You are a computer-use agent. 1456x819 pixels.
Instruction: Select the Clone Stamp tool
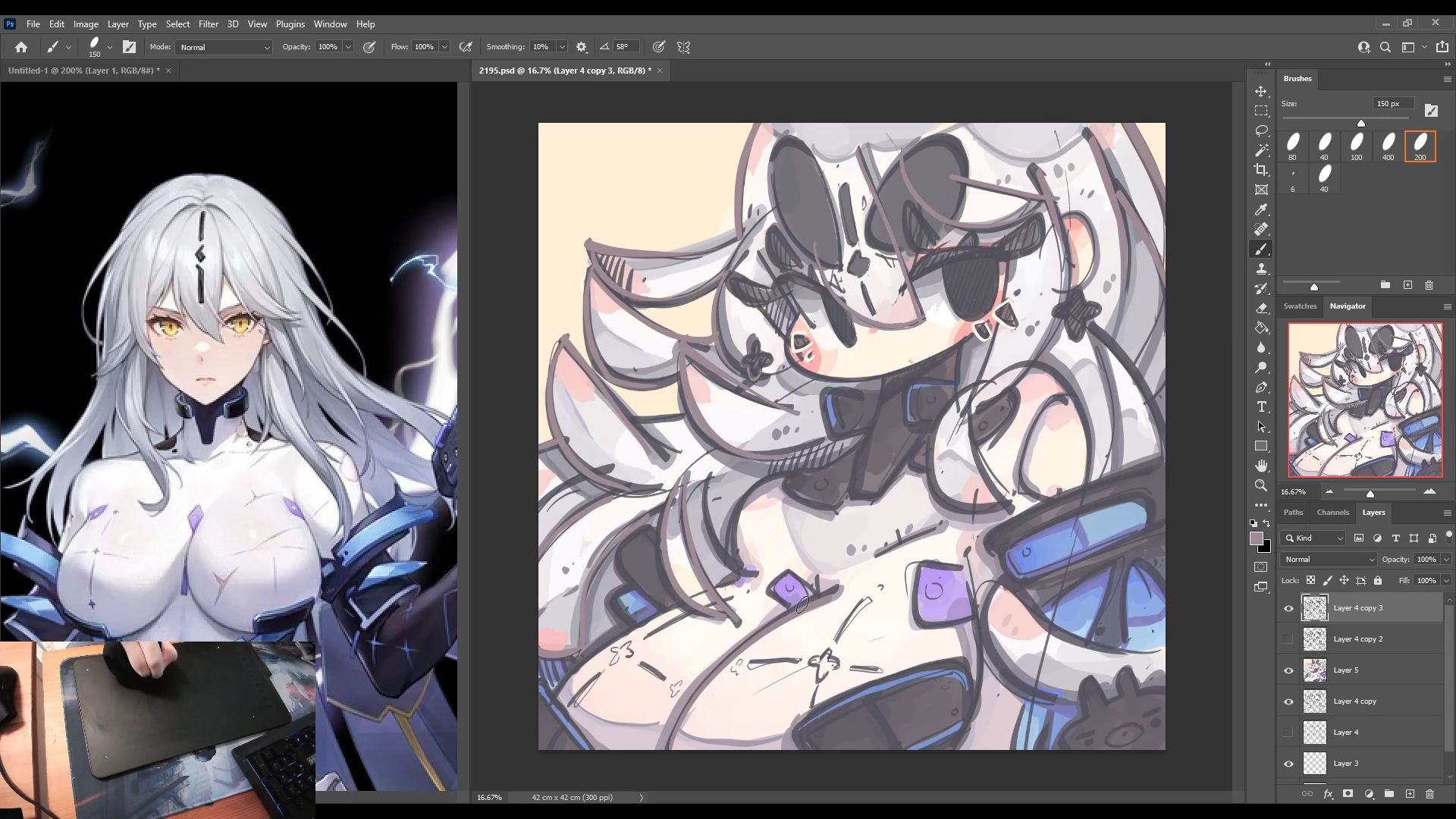click(1261, 268)
